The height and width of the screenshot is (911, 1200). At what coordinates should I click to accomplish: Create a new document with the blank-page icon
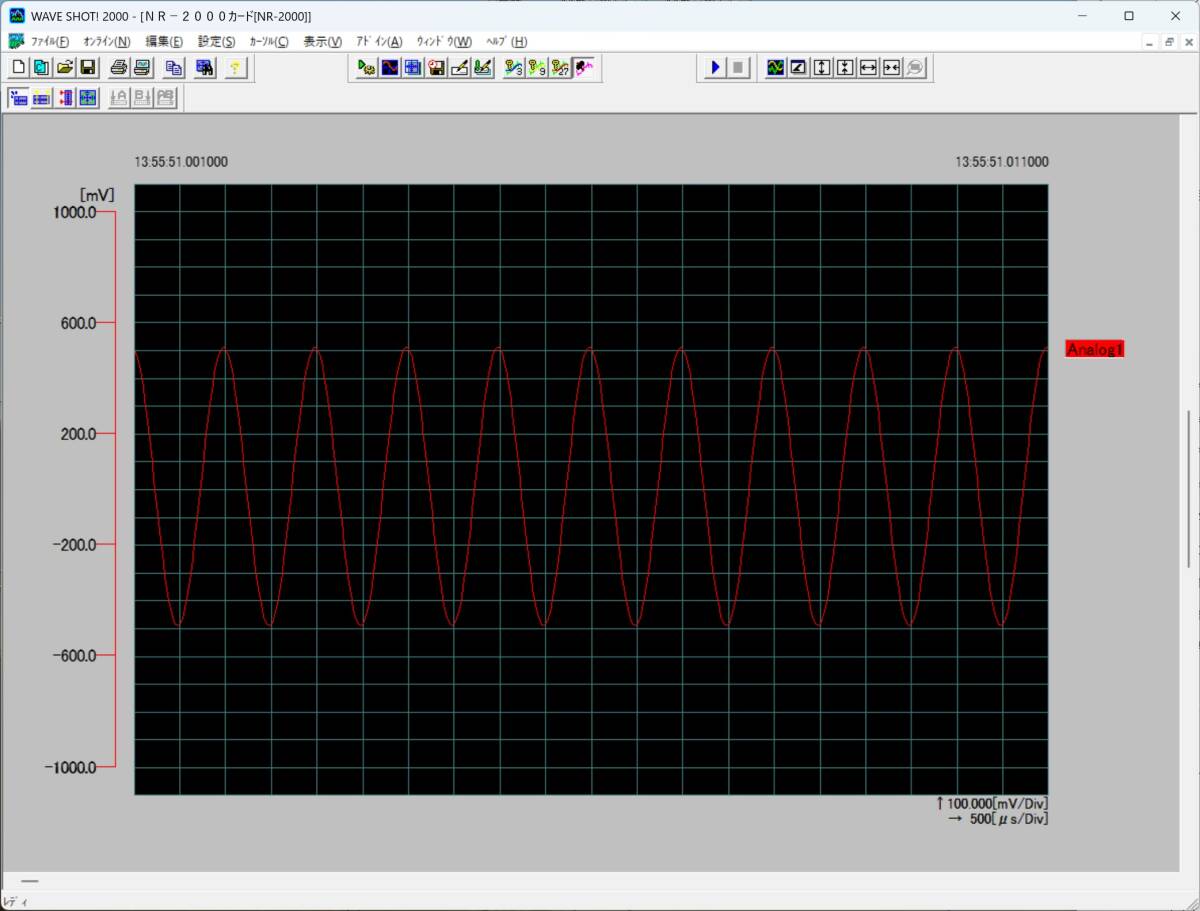click(19, 68)
